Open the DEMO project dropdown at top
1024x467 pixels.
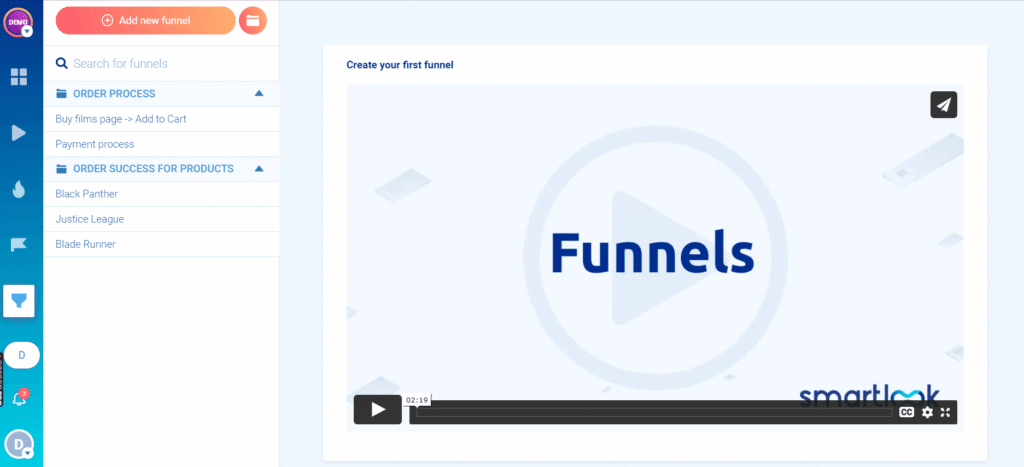20,20
